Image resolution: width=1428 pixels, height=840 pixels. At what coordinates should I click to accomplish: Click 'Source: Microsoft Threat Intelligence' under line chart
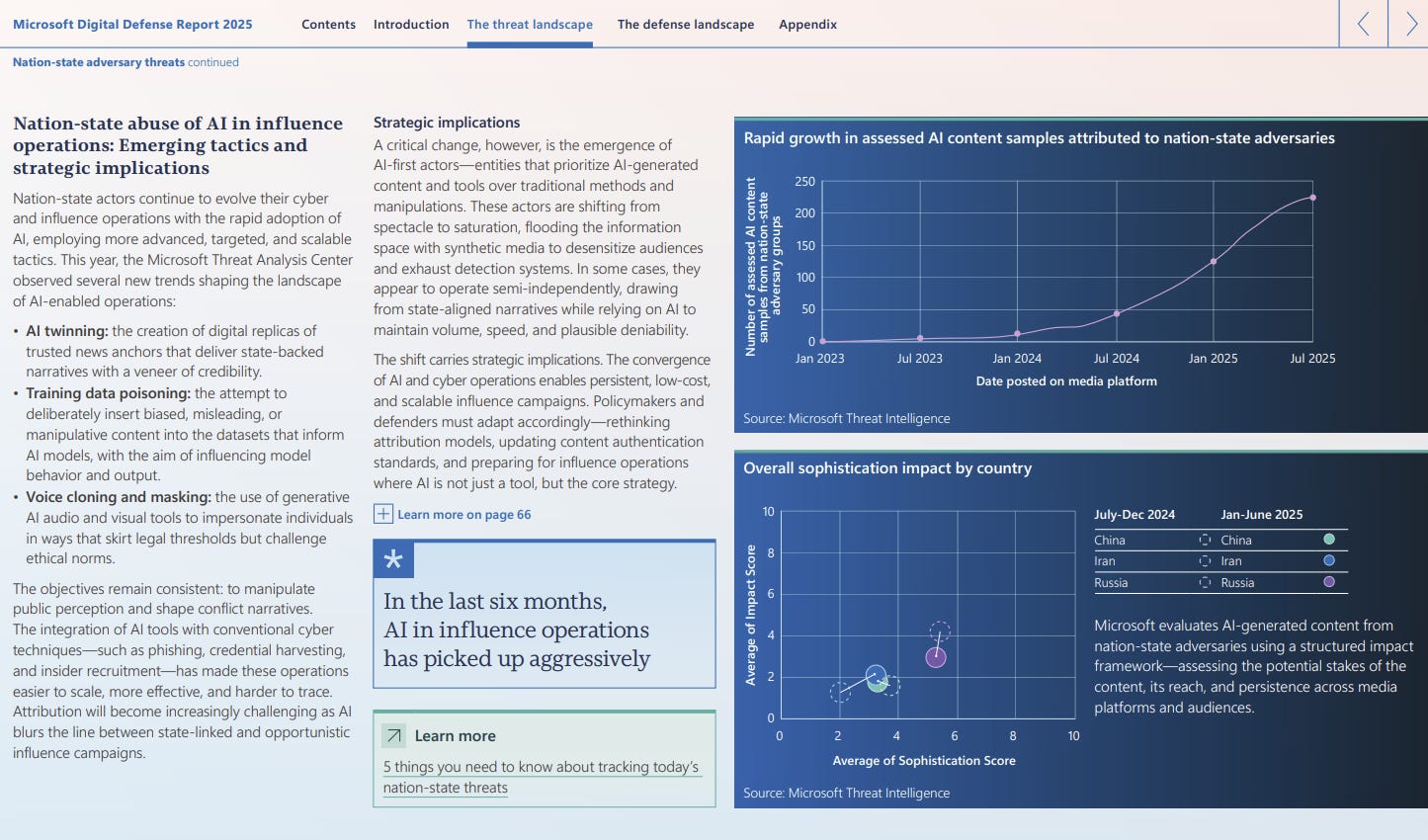[x=847, y=419]
